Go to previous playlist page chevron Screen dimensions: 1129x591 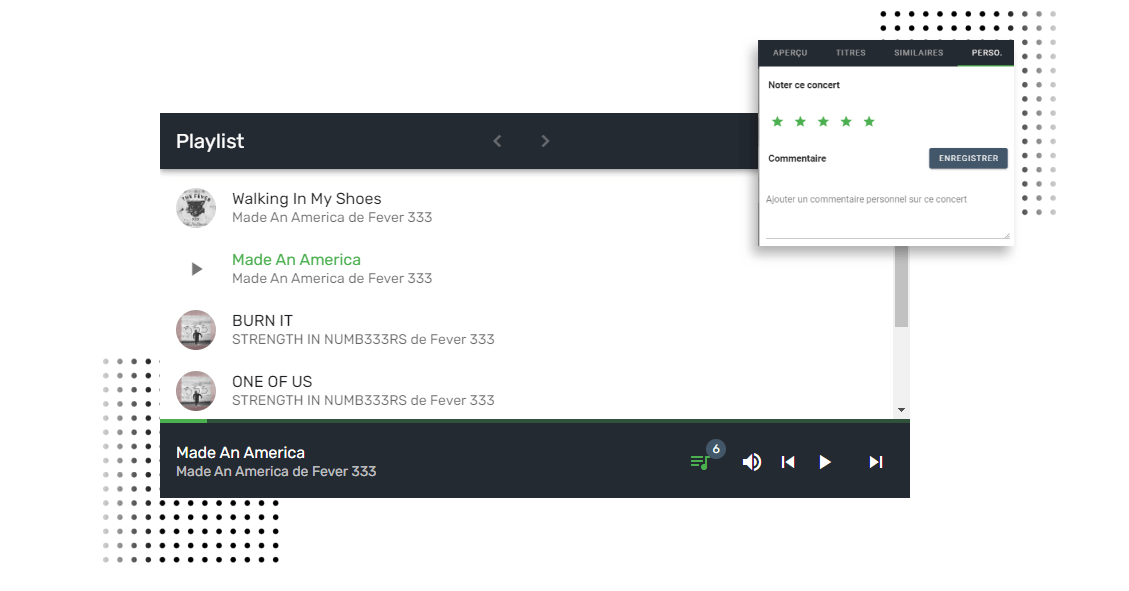click(497, 141)
